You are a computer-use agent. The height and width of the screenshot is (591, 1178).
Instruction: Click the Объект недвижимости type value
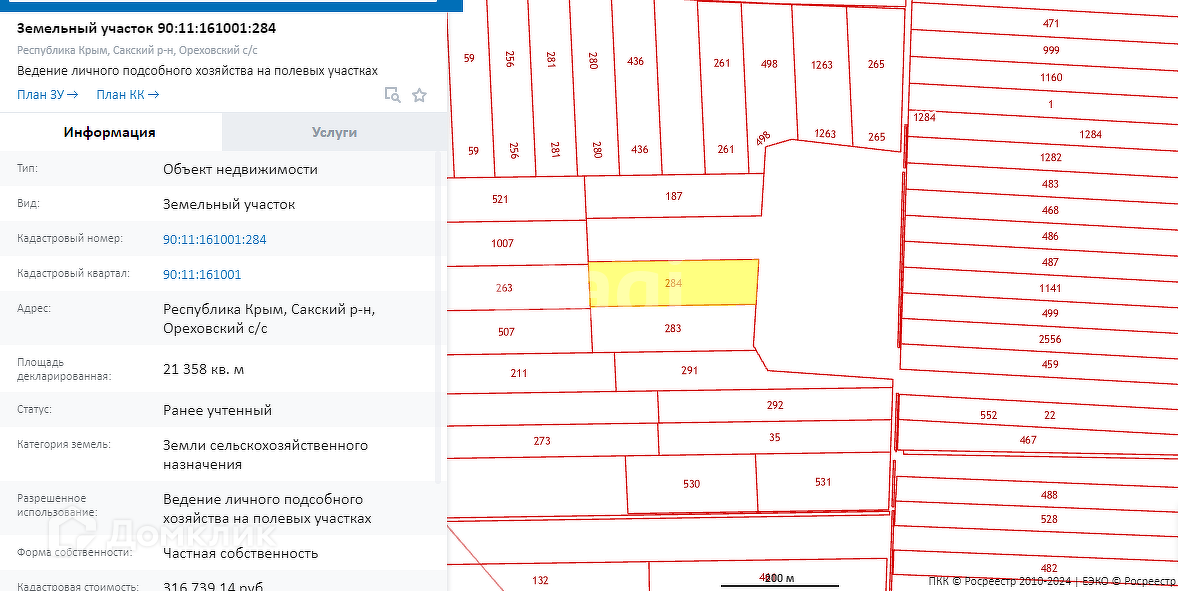pos(240,170)
